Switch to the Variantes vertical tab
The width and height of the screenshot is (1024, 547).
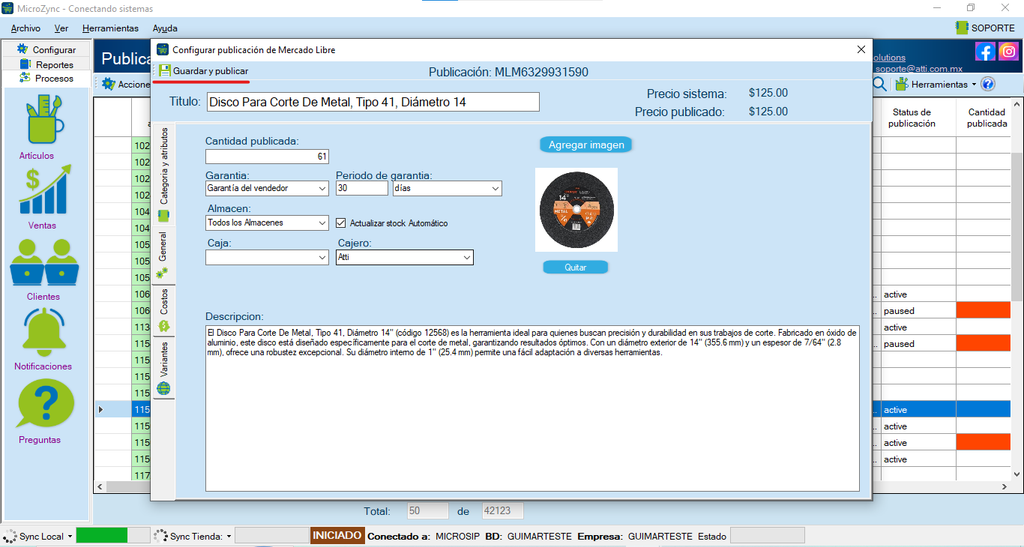[163, 367]
